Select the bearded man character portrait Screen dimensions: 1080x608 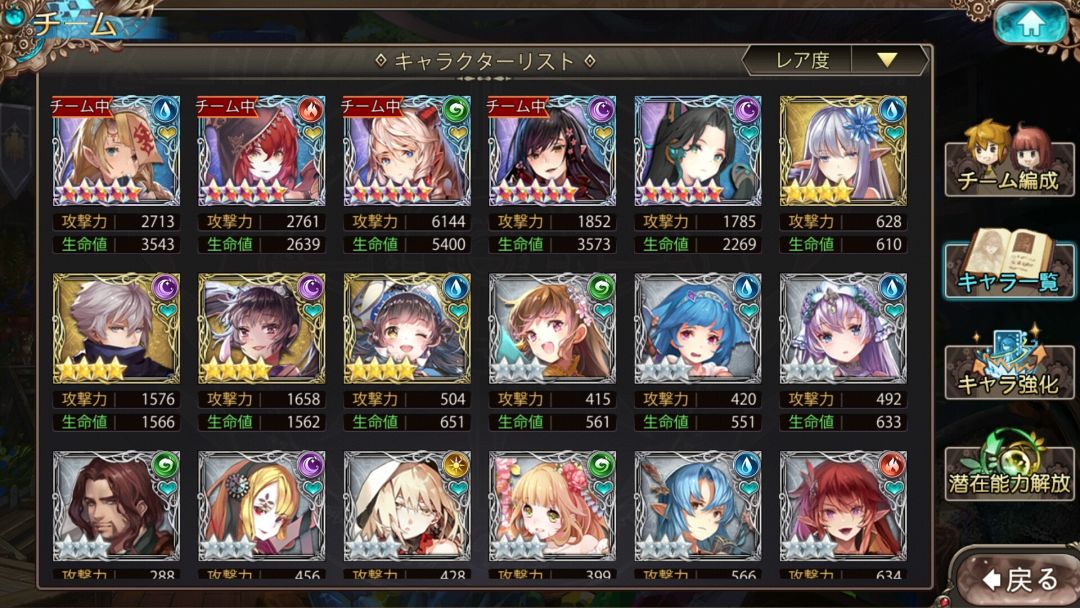click(116, 505)
